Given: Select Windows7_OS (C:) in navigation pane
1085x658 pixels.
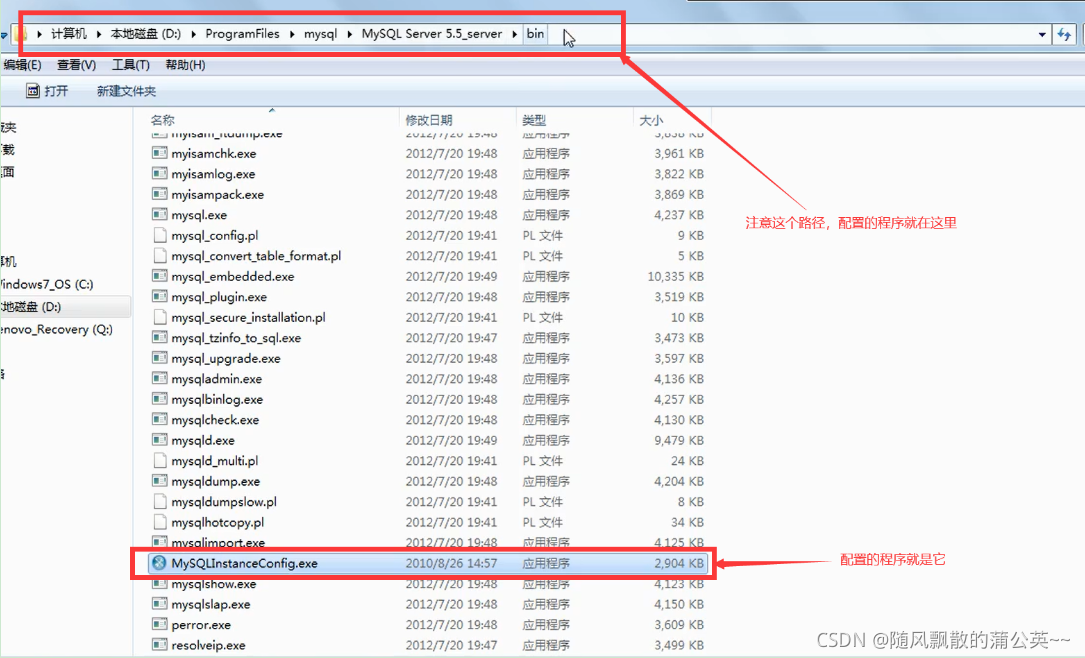Looking at the screenshot, I should tap(46, 284).
